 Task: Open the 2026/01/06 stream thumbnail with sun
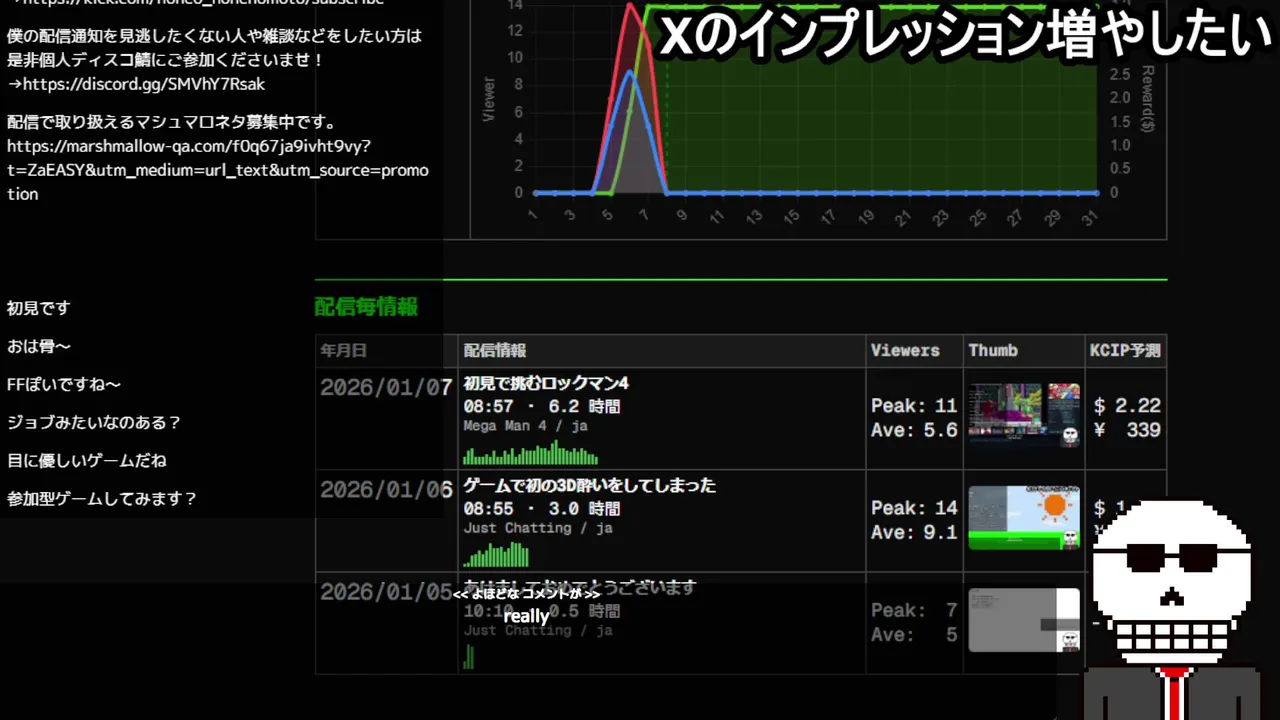tap(1024, 517)
